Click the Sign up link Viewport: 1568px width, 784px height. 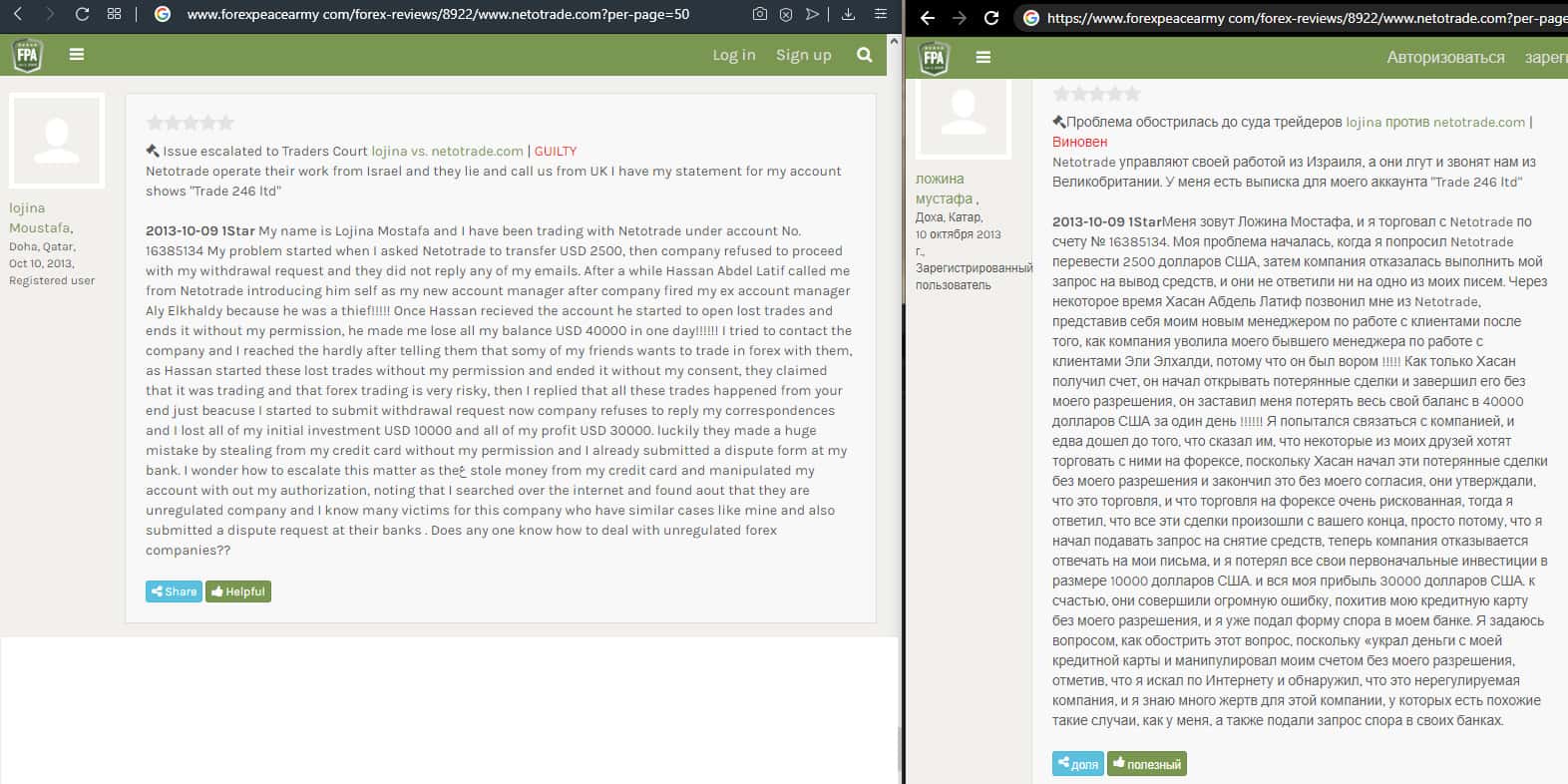click(x=804, y=55)
